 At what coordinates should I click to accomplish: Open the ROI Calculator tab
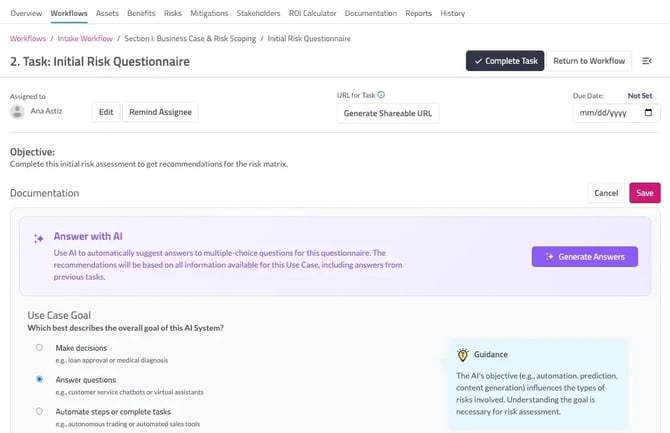click(x=312, y=13)
